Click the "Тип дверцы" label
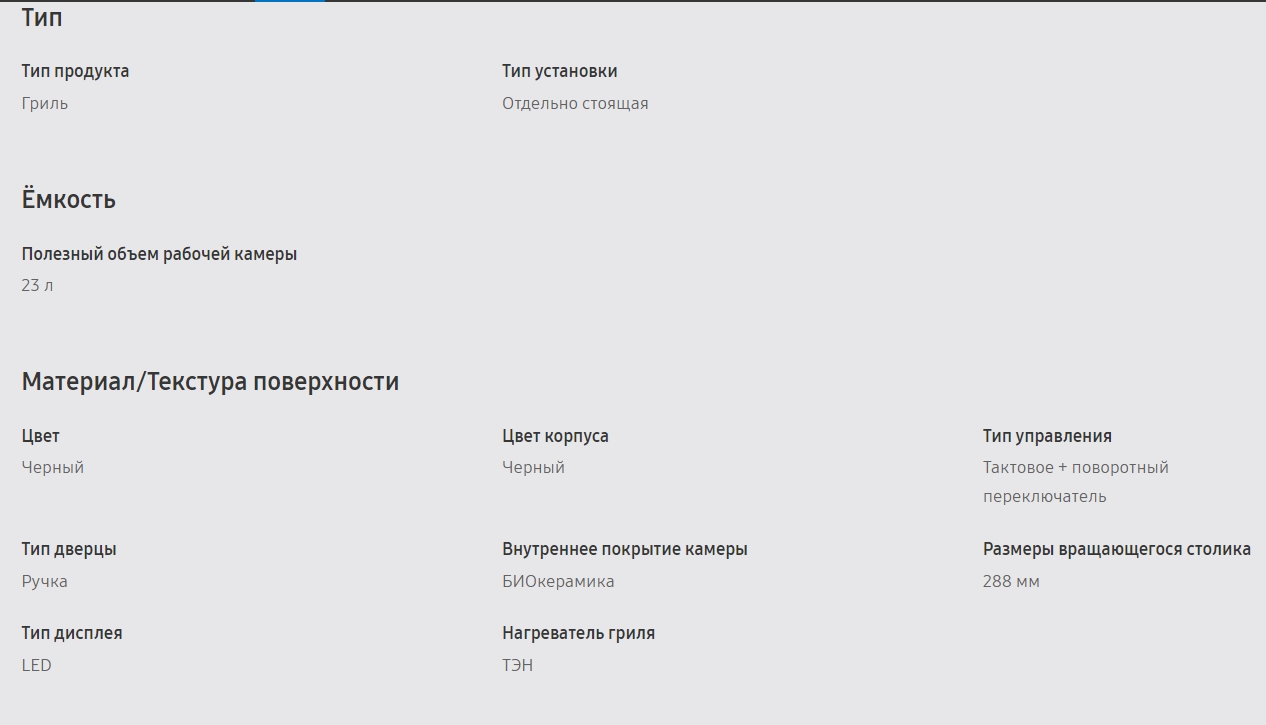Viewport: 1266px width, 725px height. pos(69,549)
